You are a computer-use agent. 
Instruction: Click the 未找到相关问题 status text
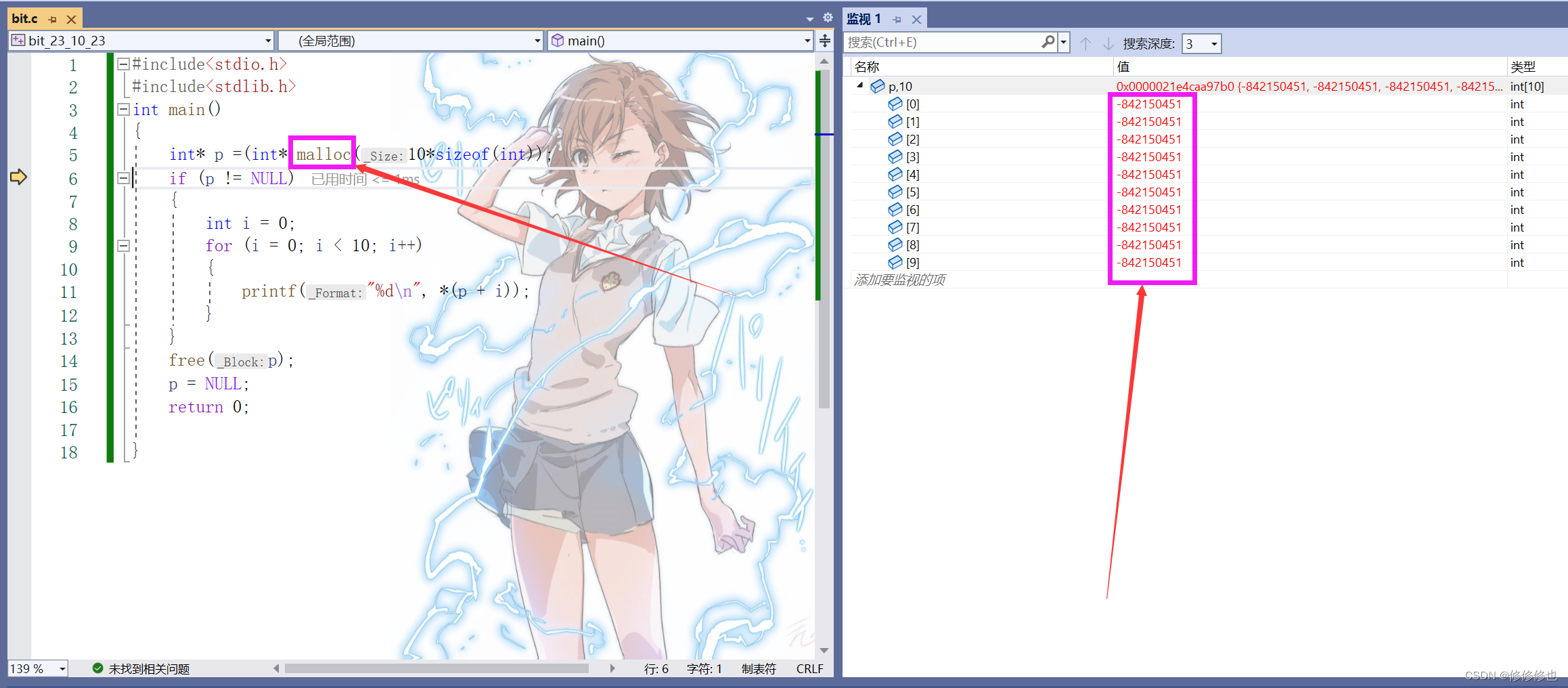pyautogui.click(x=149, y=668)
